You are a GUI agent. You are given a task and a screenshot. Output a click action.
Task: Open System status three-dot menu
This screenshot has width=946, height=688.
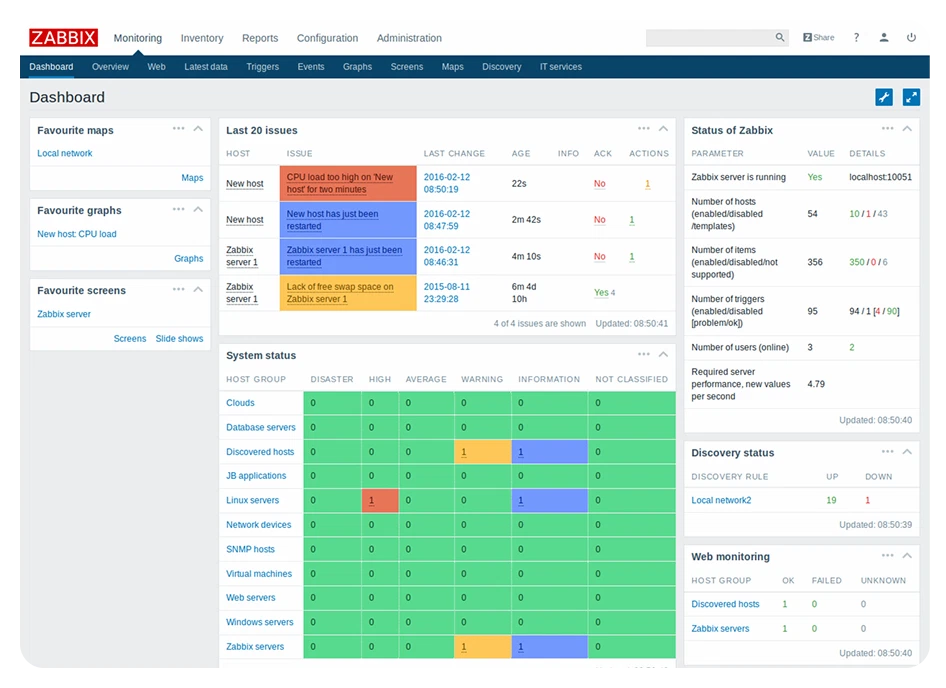(x=644, y=354)
